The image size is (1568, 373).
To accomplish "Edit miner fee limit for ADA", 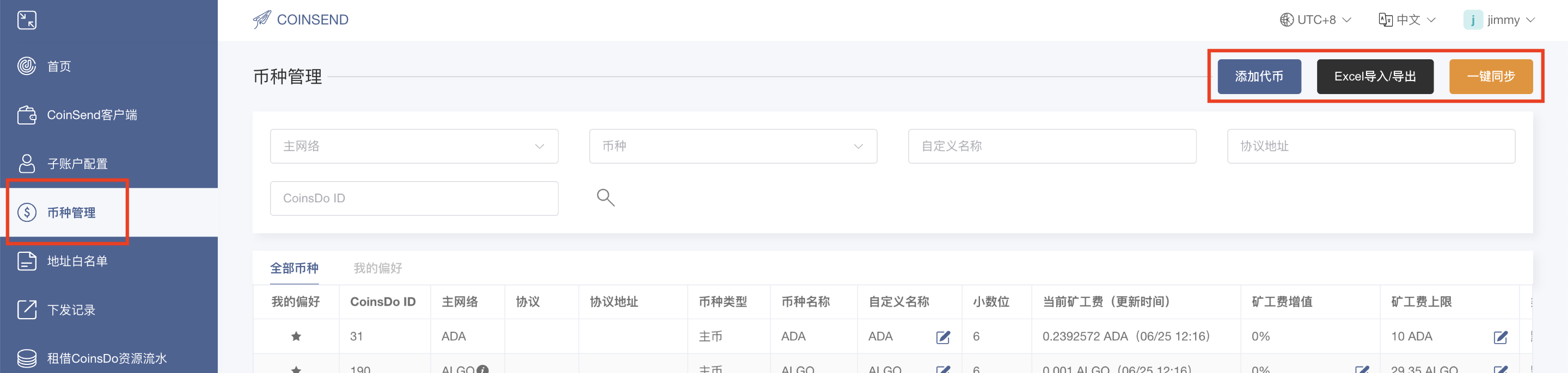I will 1500,337.
